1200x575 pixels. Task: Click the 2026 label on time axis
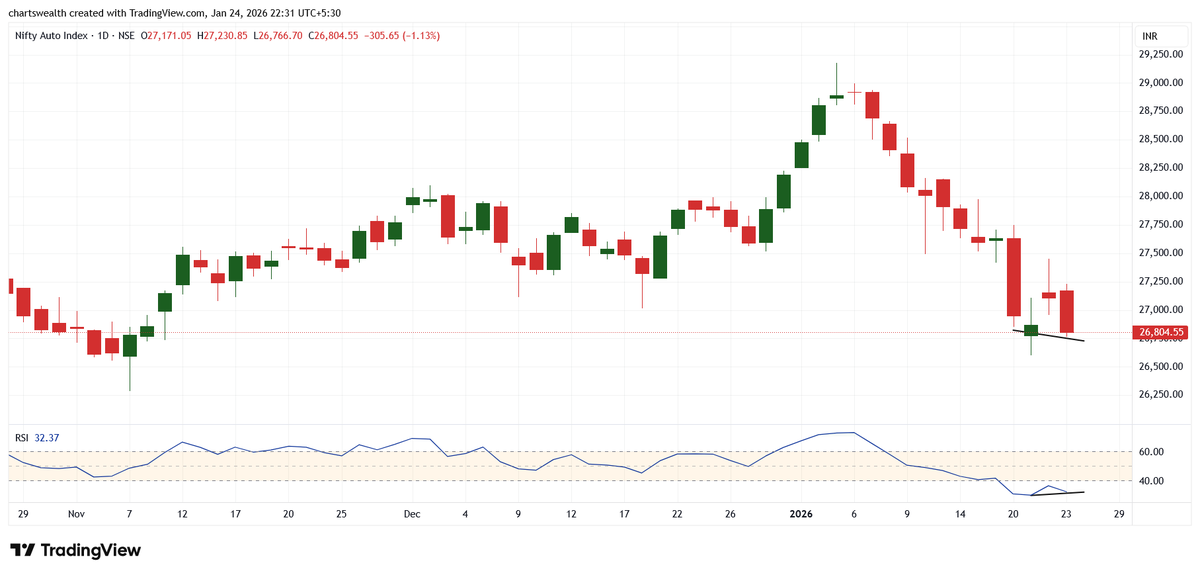coord(801,514)
